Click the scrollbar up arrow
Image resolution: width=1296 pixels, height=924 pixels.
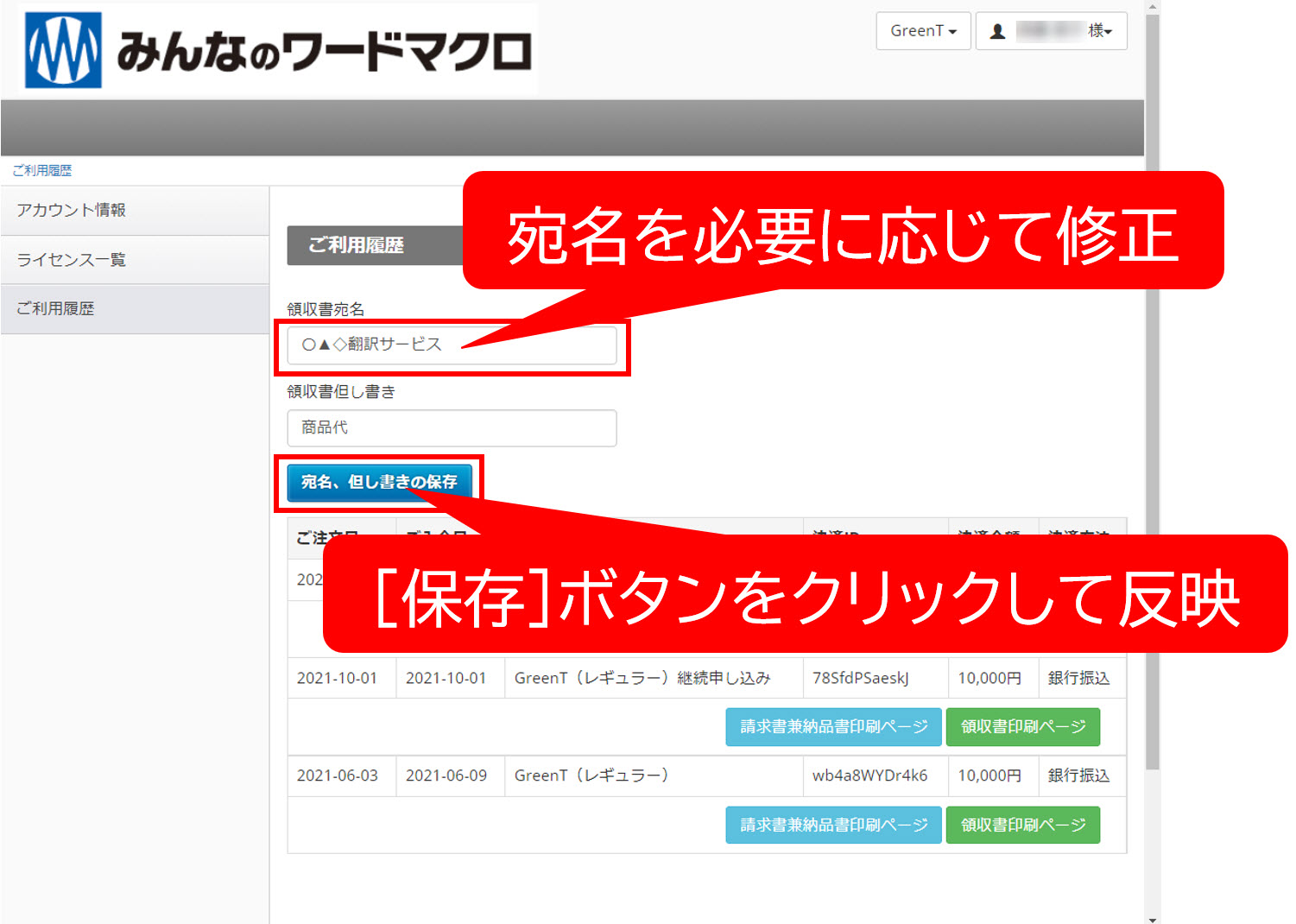pos(1152,7)
